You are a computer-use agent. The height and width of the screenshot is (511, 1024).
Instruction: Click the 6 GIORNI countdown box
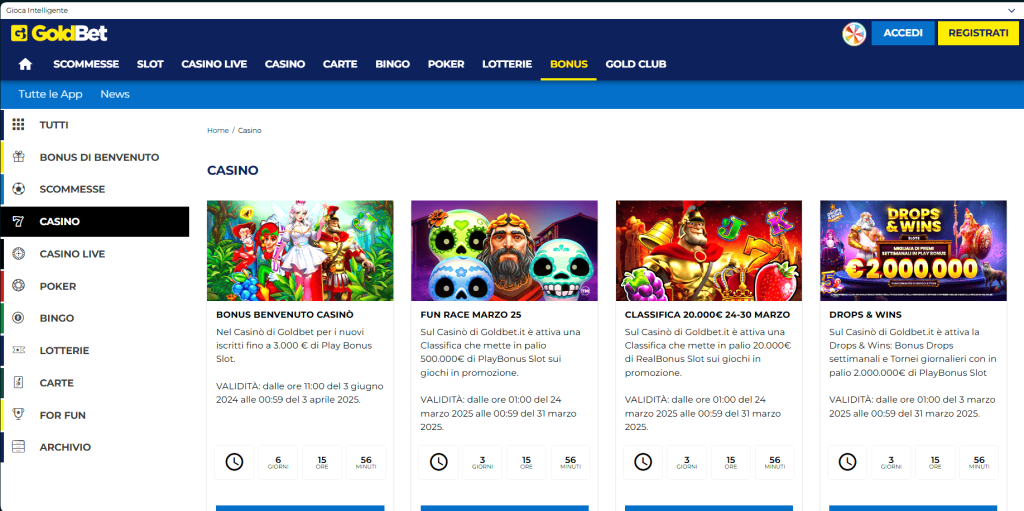[278, 462]
